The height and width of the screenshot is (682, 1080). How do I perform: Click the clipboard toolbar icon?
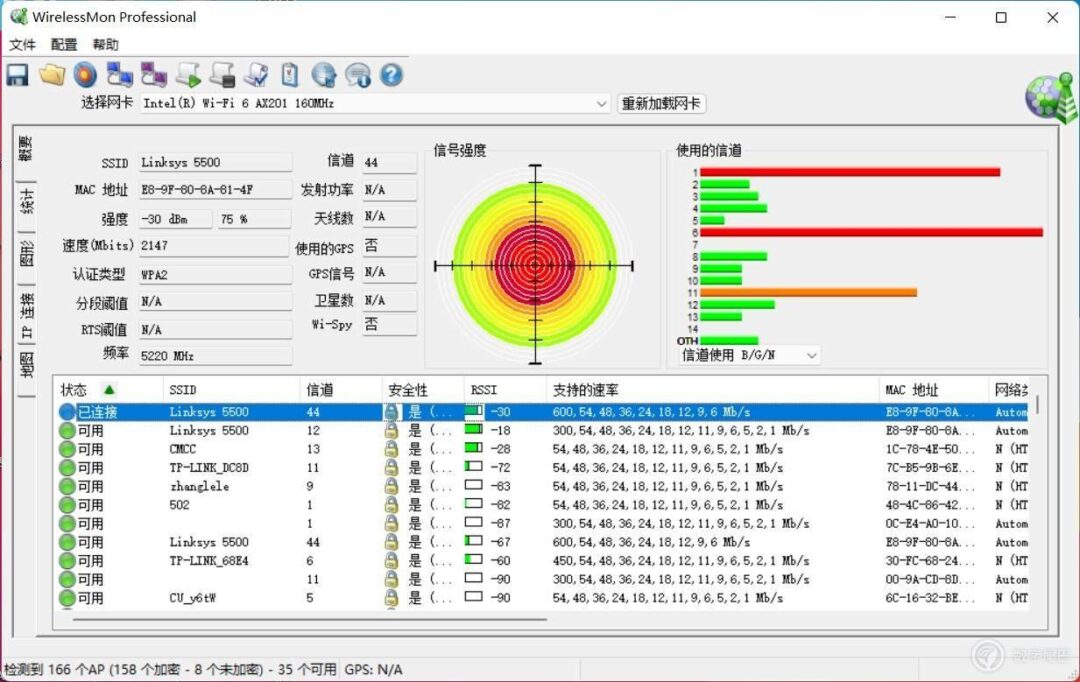coord(290,75)
